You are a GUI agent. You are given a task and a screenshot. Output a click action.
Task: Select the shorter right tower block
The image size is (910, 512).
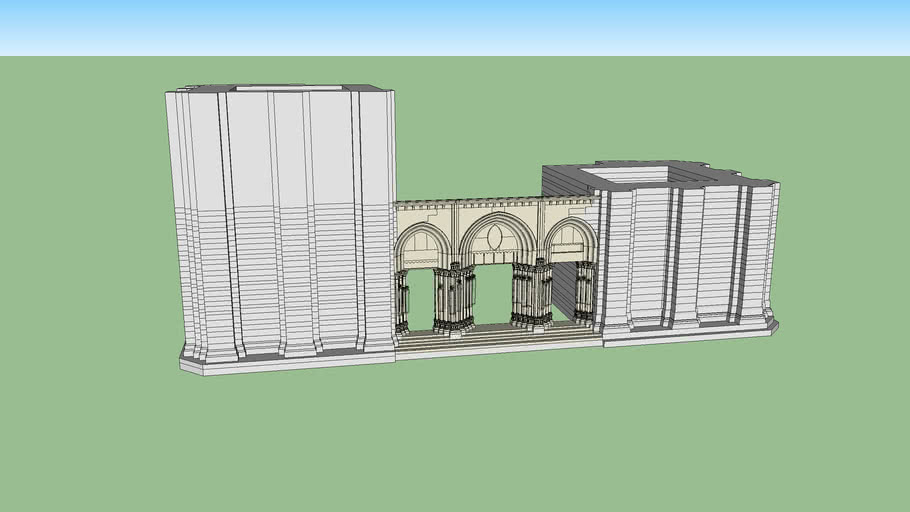[690, 250]
